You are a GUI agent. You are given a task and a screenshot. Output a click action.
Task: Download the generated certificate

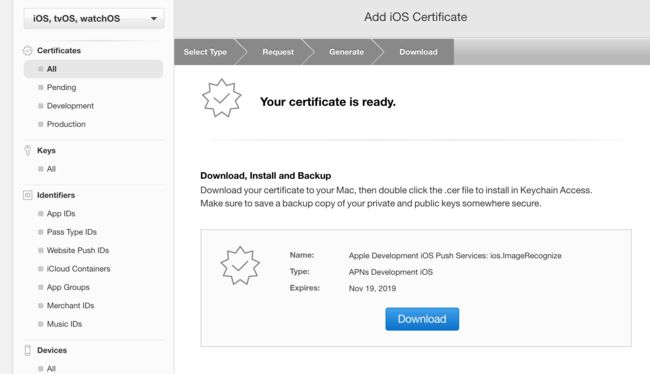(x=422, y=319)
